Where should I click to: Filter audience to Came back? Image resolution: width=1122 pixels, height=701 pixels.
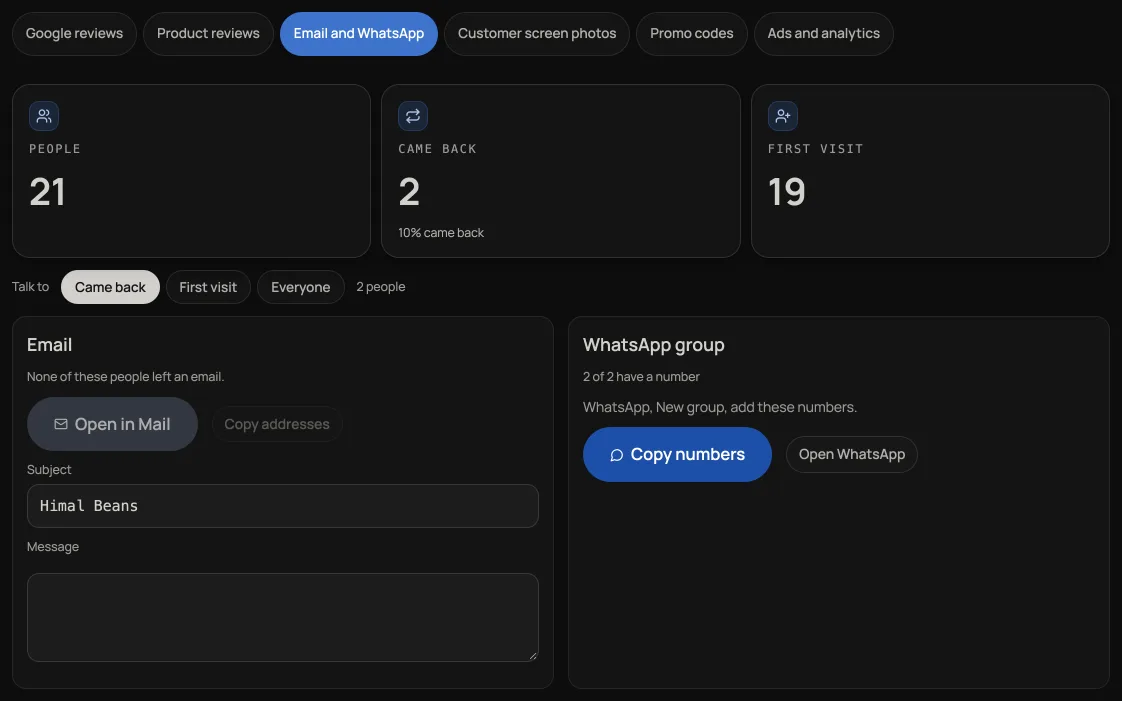pos(110,287)
